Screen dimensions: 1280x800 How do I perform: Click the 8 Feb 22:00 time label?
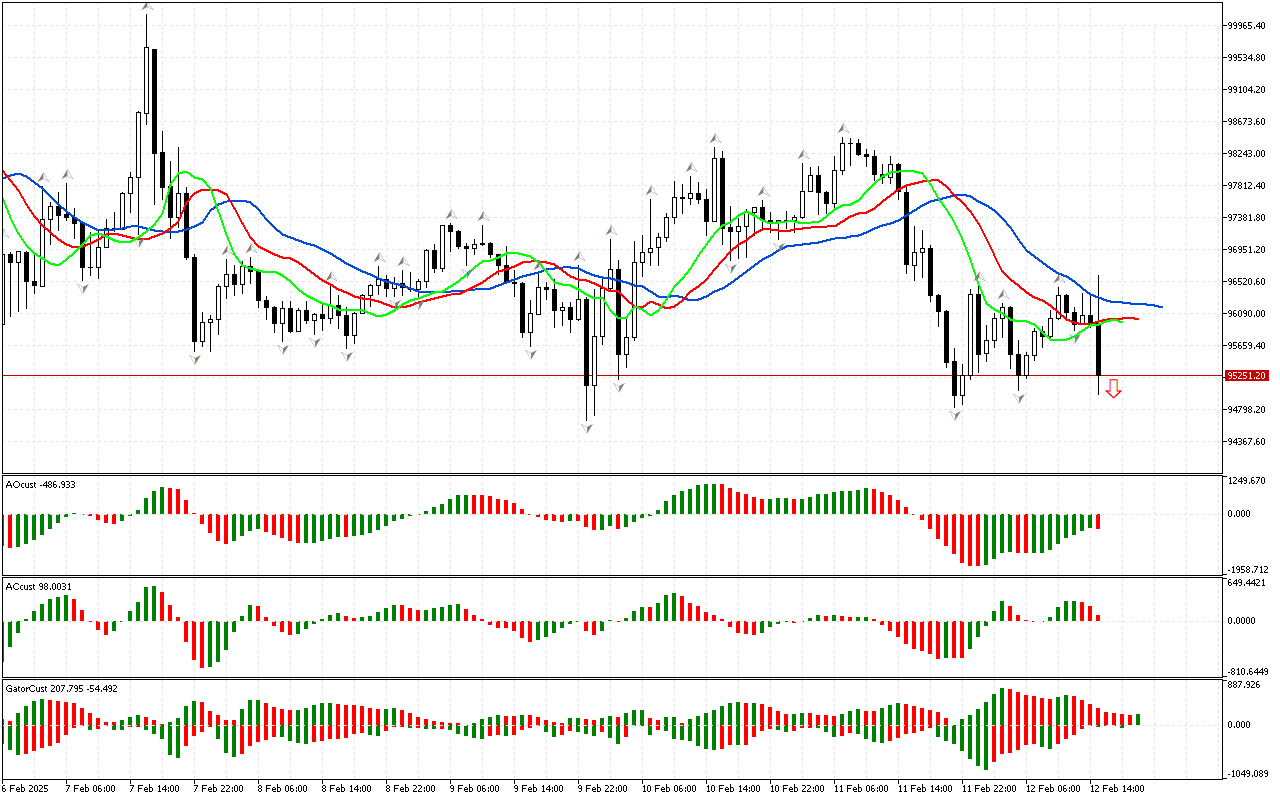(409, 788)
